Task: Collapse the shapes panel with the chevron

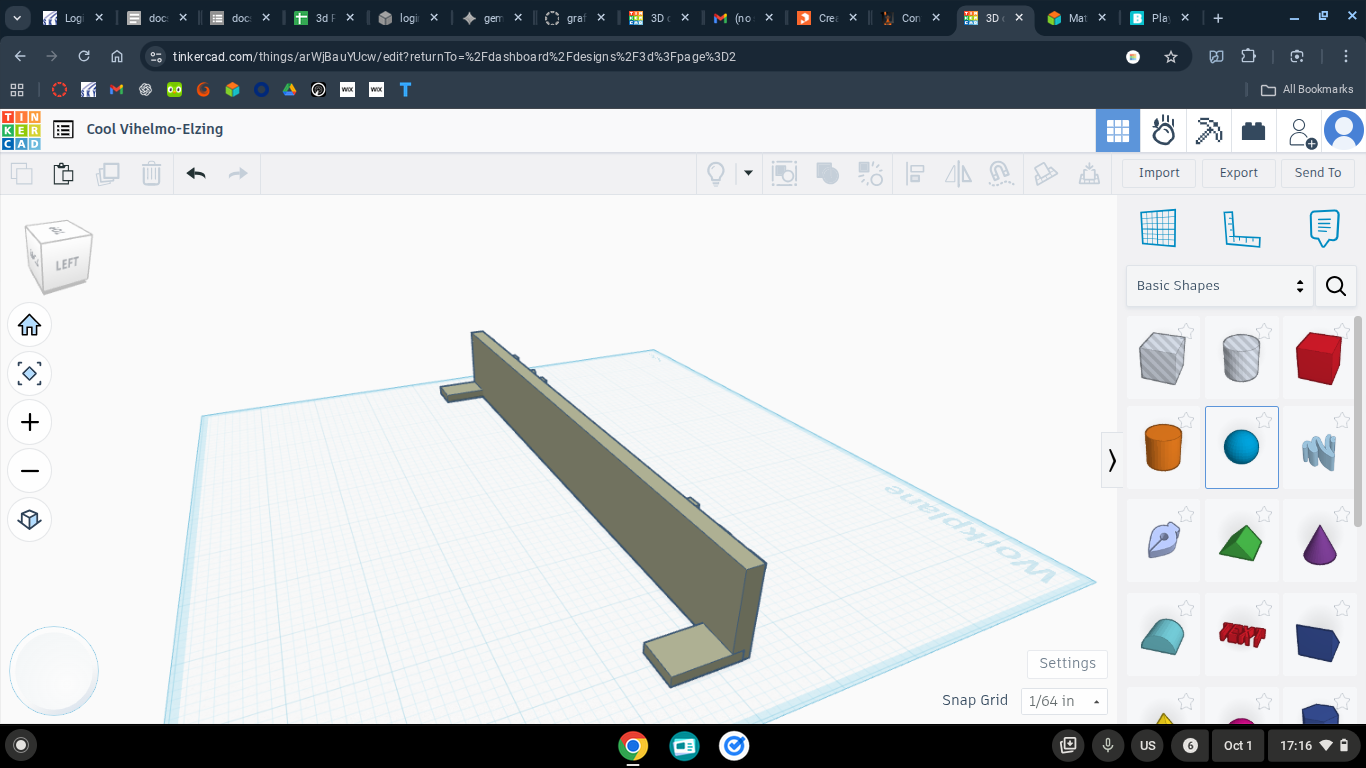Action: [x=1112, y=460]
